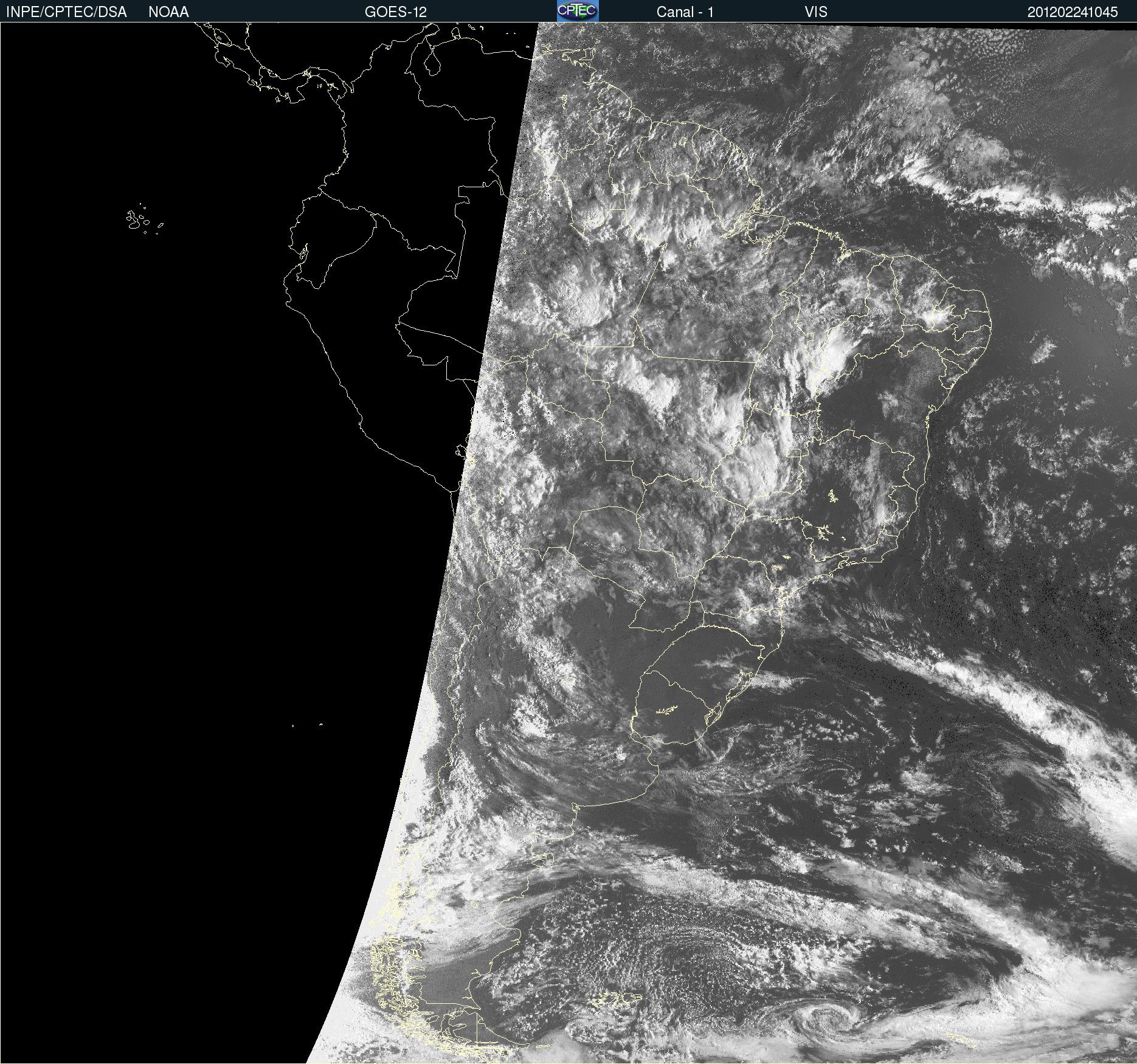Click the NOAA label in header
Screen dimensions: 1137x1064
(168, 12)
